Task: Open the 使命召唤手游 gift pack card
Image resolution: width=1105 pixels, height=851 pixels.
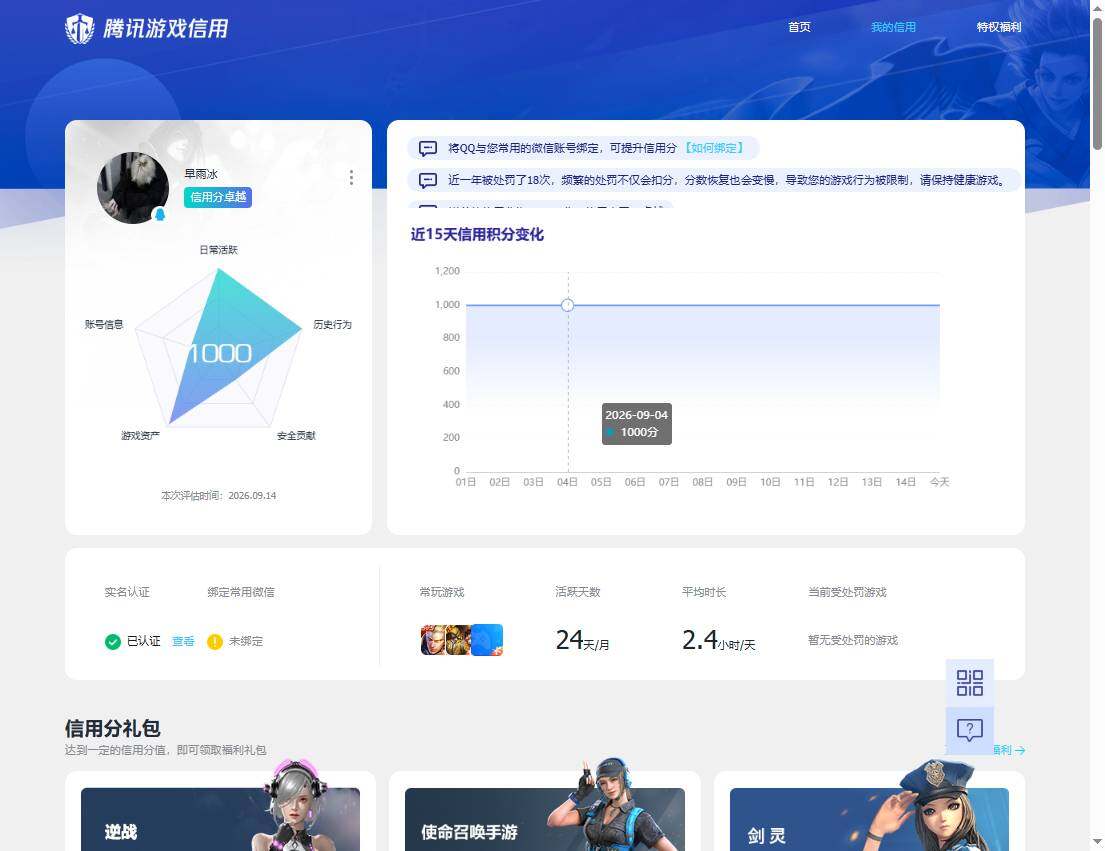Action: [545, 819]
